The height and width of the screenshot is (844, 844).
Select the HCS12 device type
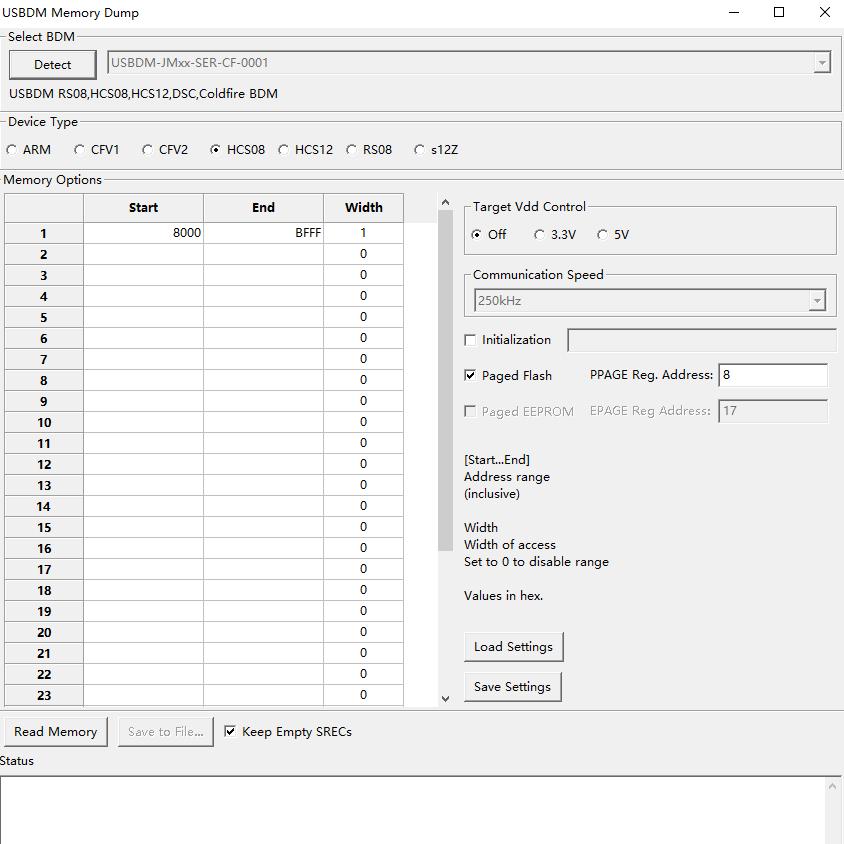click(283, 149)
